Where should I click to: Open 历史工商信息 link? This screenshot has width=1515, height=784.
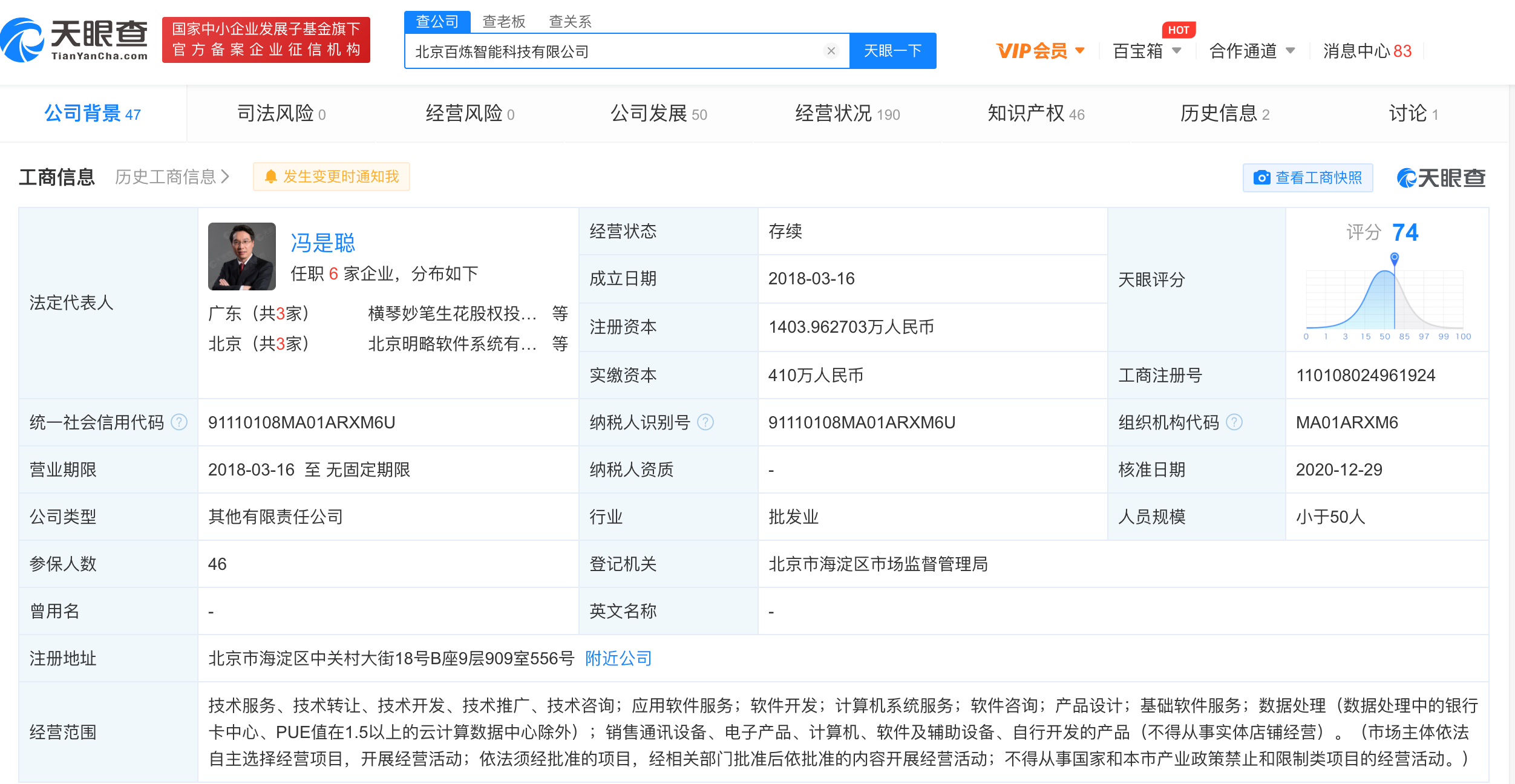pos(172,177)
